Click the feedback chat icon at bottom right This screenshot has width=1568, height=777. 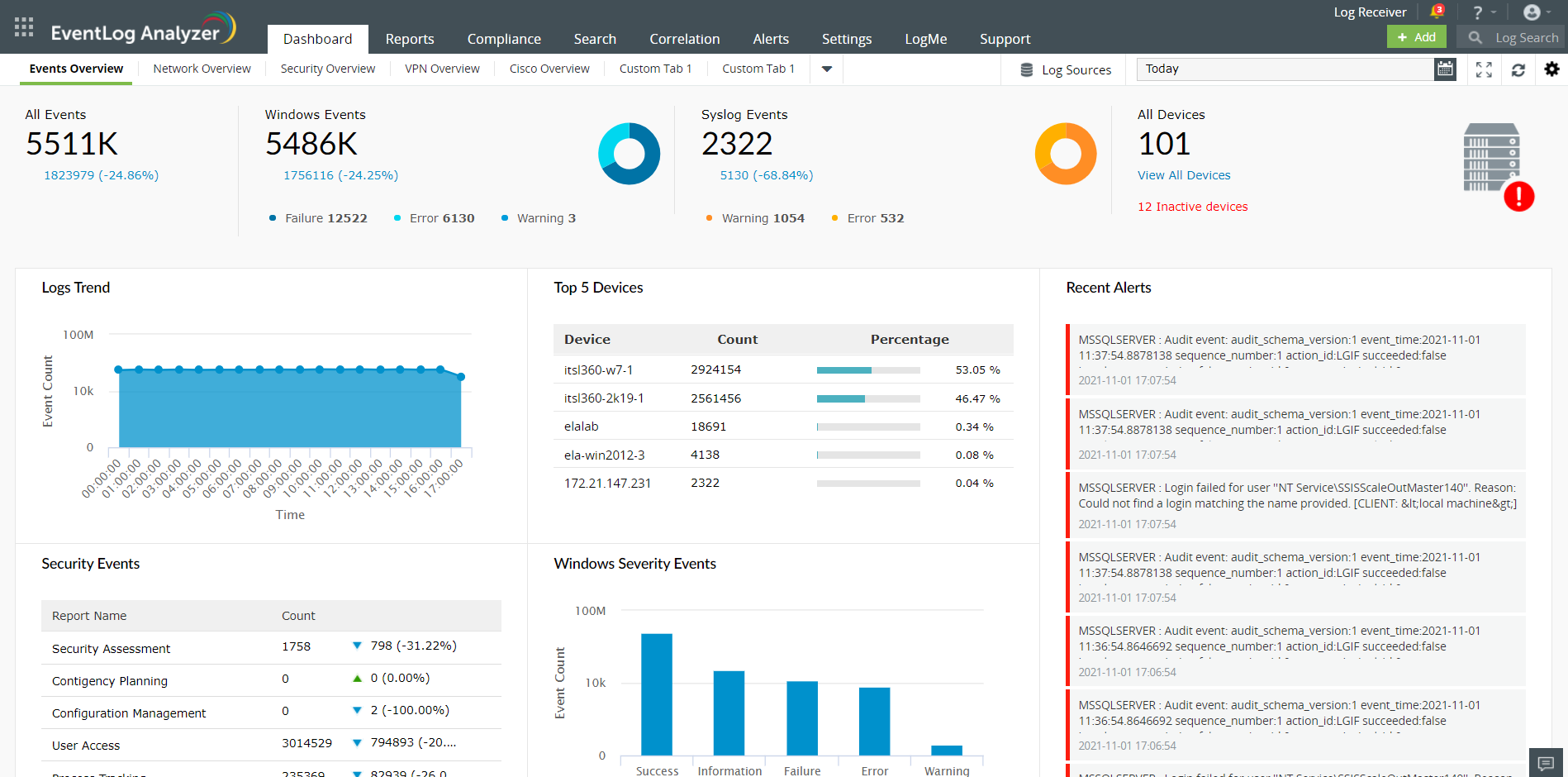pyautogui.click(x=1547, y=763)
